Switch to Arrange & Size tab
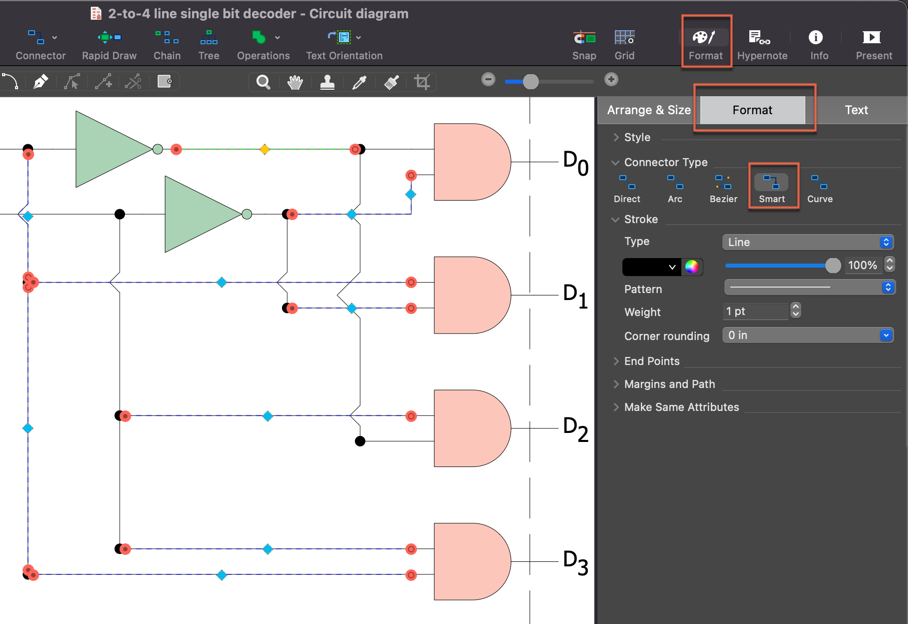The image size is (908, 624). point(649,110)
